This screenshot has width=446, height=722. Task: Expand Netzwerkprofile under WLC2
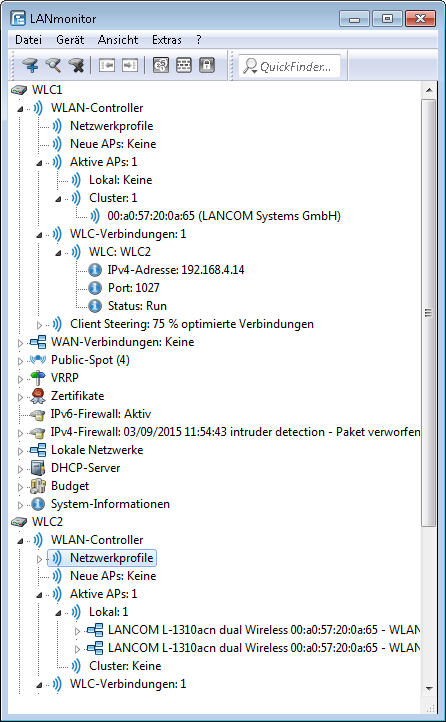tap(39, 559)
